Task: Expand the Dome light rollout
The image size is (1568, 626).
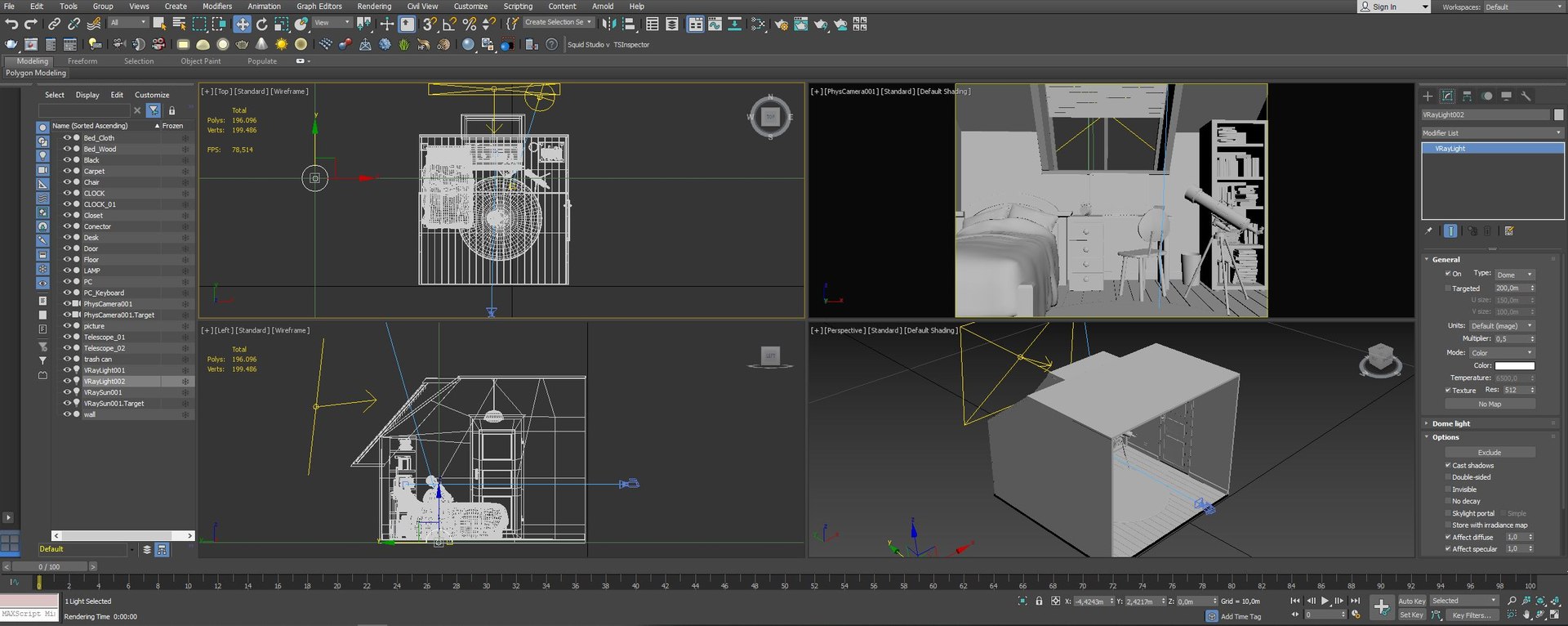Action: point(1450,423)
